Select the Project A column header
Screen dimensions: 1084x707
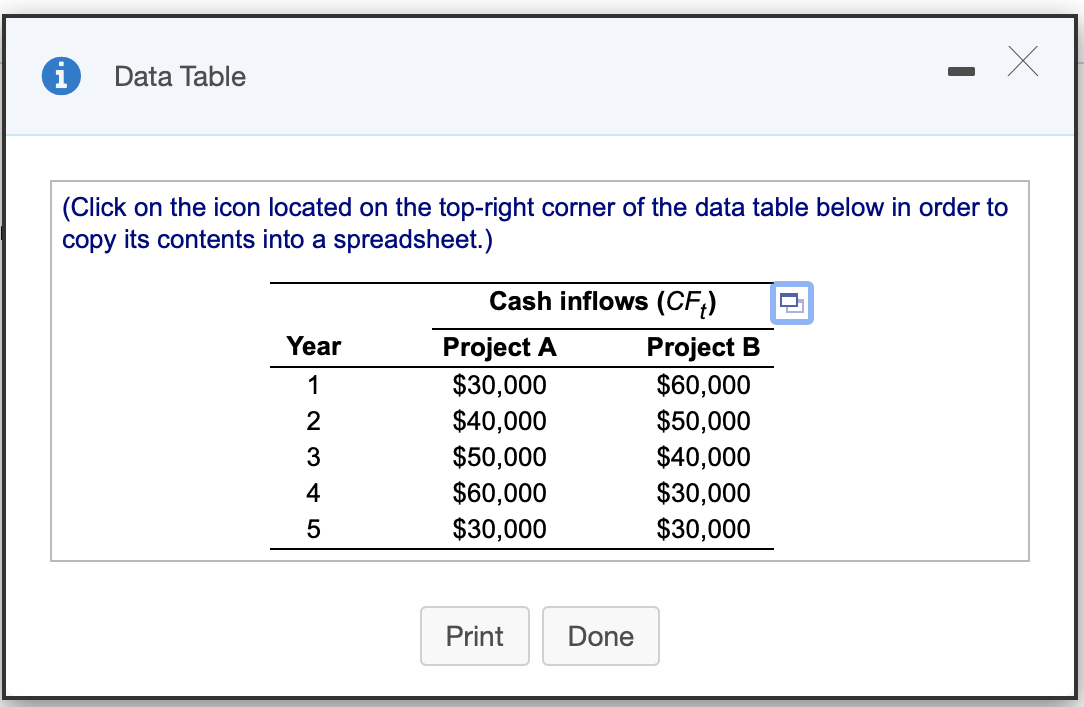coord(500,347)
